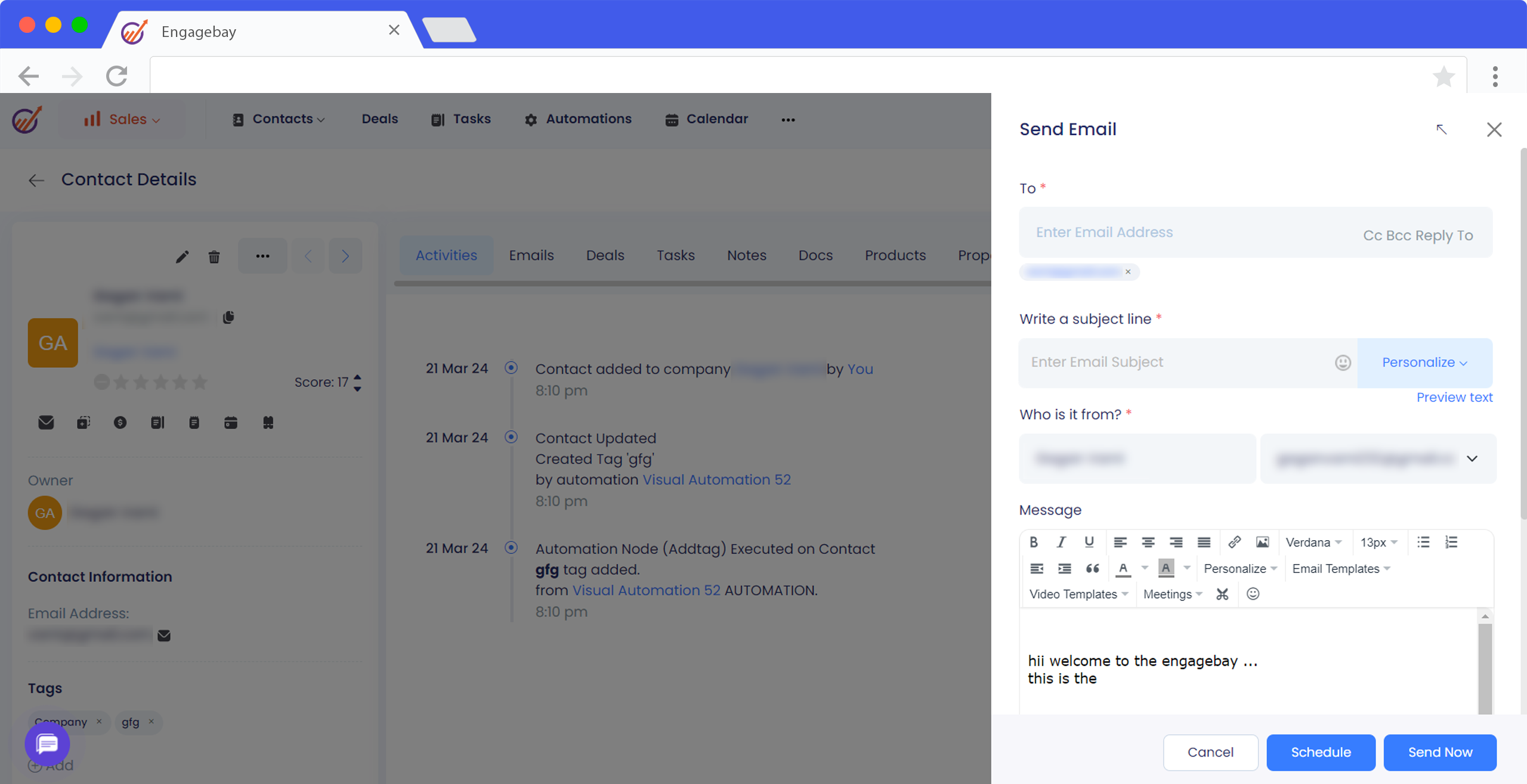Cancel the email draft
The width and height of the screenshot is (1527, 784).
click(x=1210, y=752)
